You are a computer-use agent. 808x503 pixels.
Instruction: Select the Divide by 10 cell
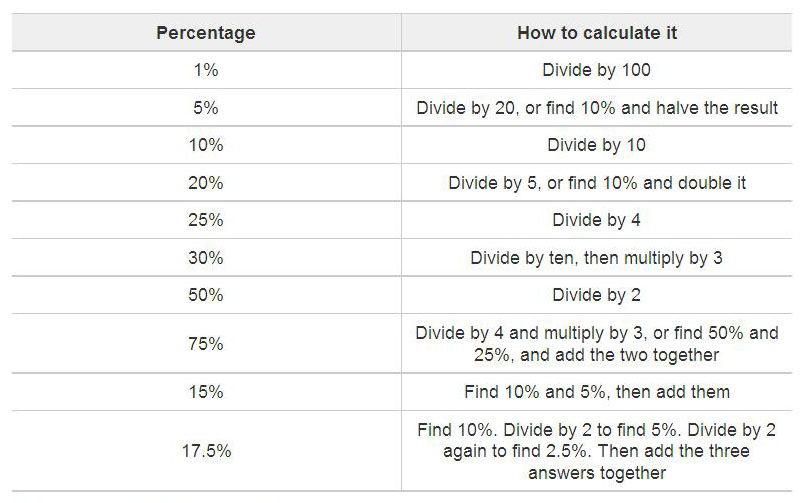click(596, 145)
